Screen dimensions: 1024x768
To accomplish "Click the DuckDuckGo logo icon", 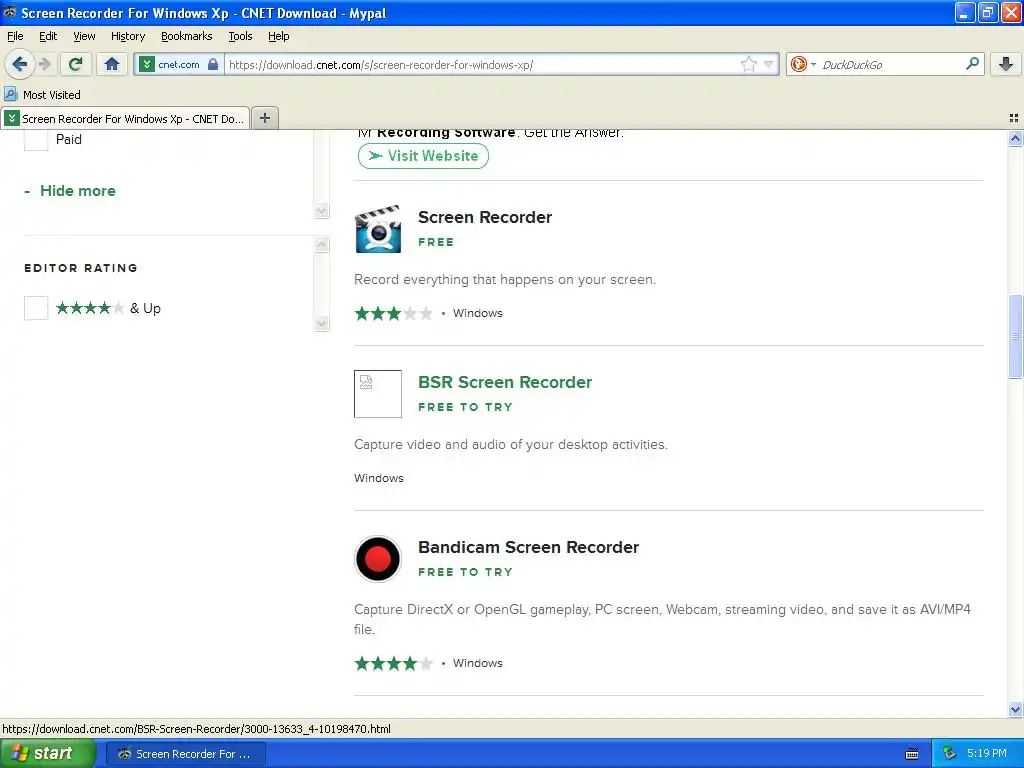I will click(798, 64).
